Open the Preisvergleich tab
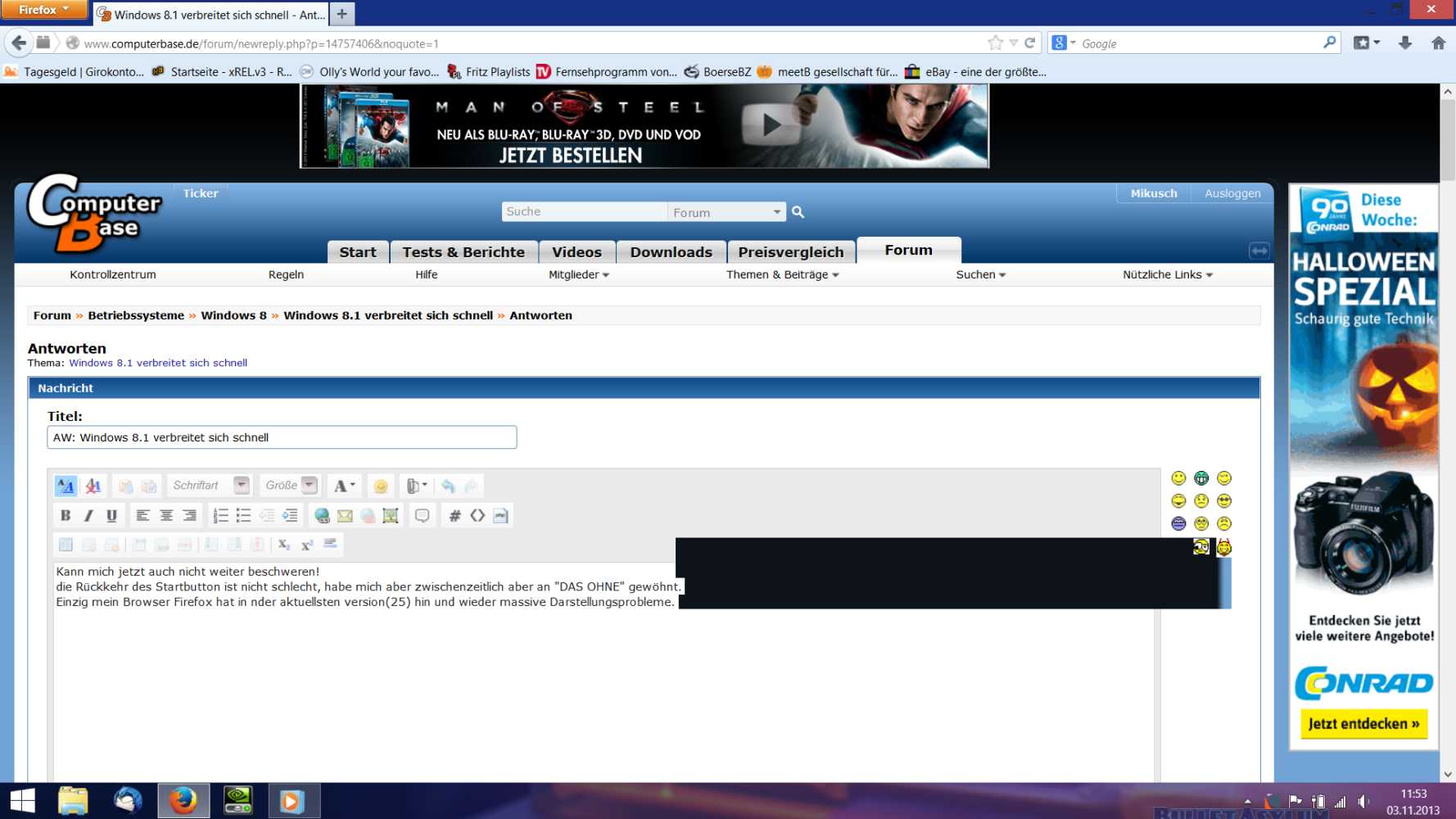 point(791,252)
